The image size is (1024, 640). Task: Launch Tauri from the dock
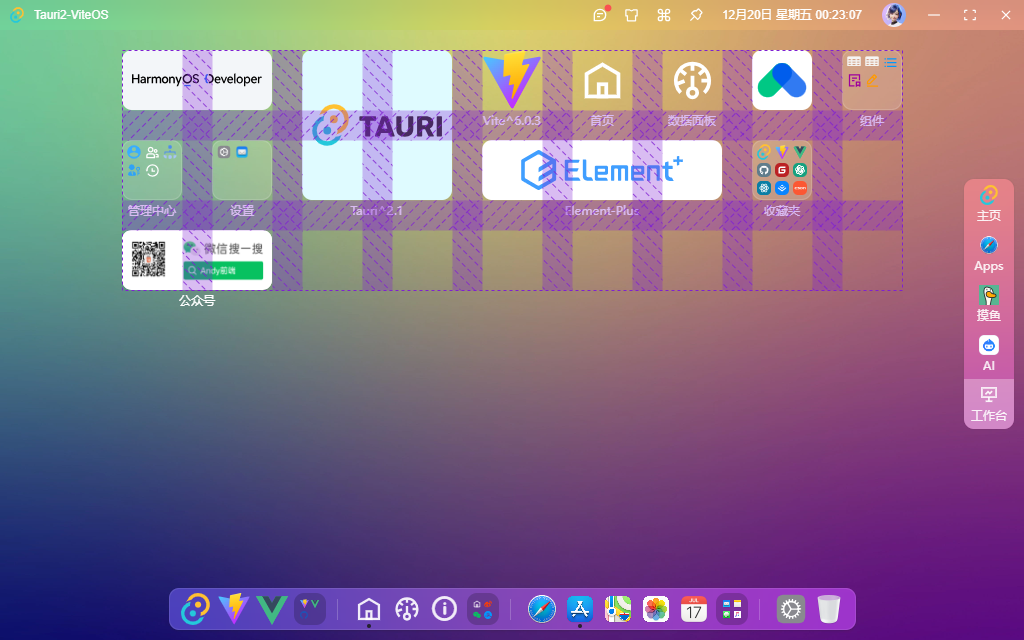coord(195,609)
